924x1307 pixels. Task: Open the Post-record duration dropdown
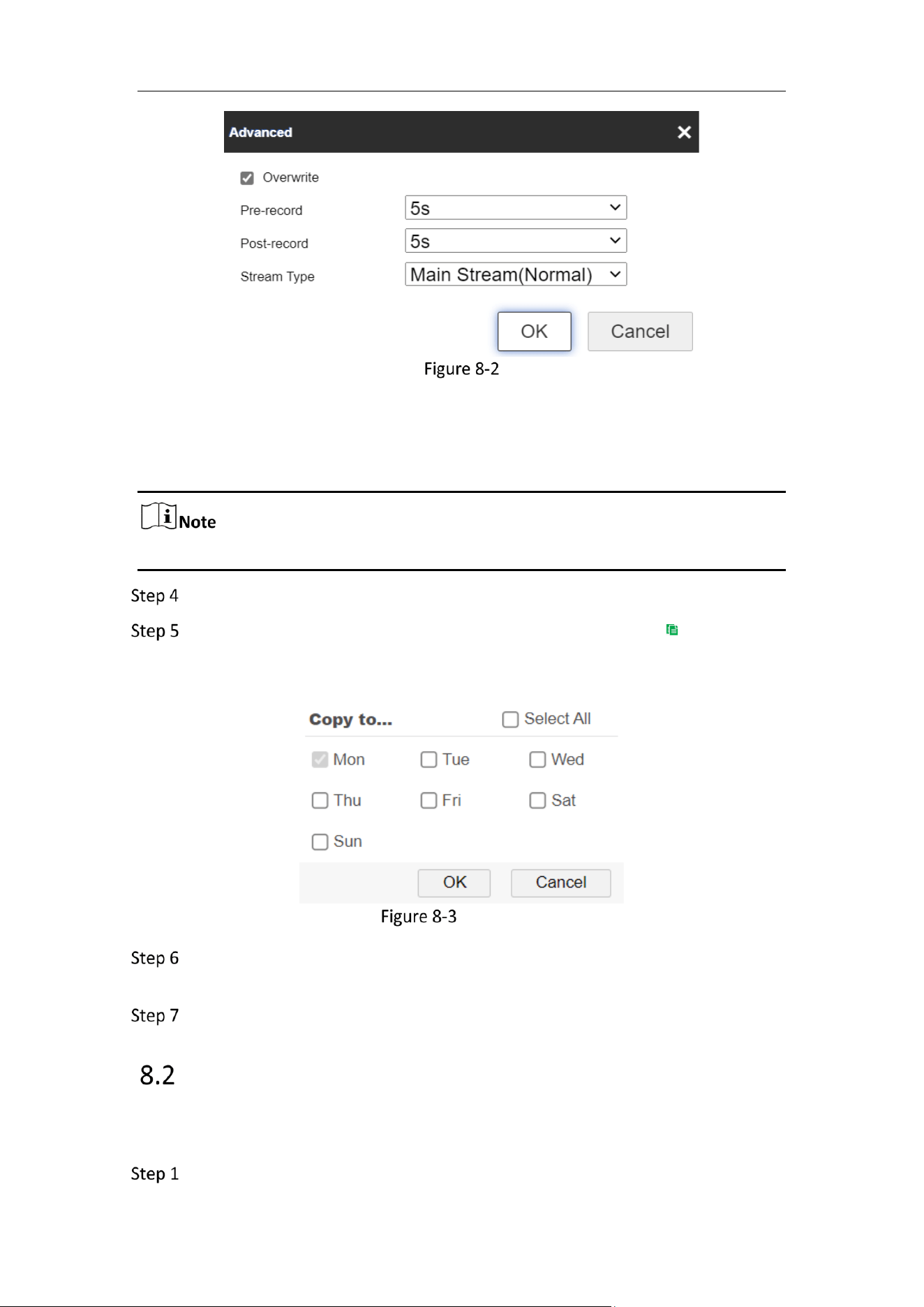(516, 241)
